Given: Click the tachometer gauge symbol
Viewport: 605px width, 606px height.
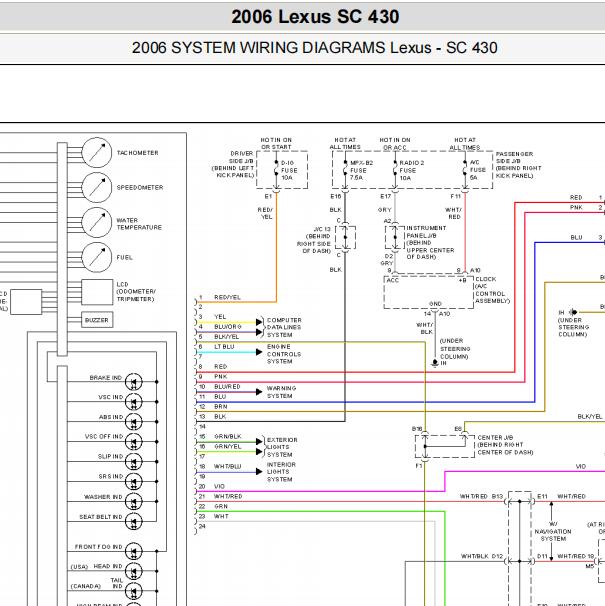Looking at the screenshot, I should coord(97,152).
